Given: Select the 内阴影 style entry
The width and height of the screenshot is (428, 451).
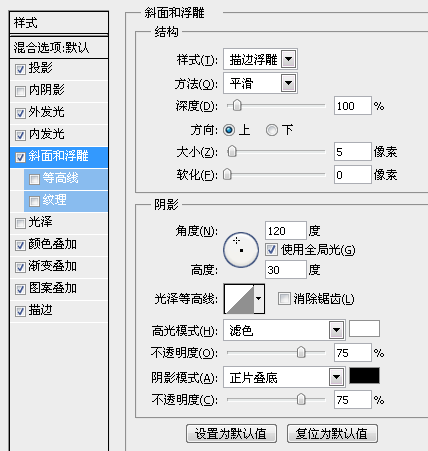Looking at the screenshot, I should [59, 91].
